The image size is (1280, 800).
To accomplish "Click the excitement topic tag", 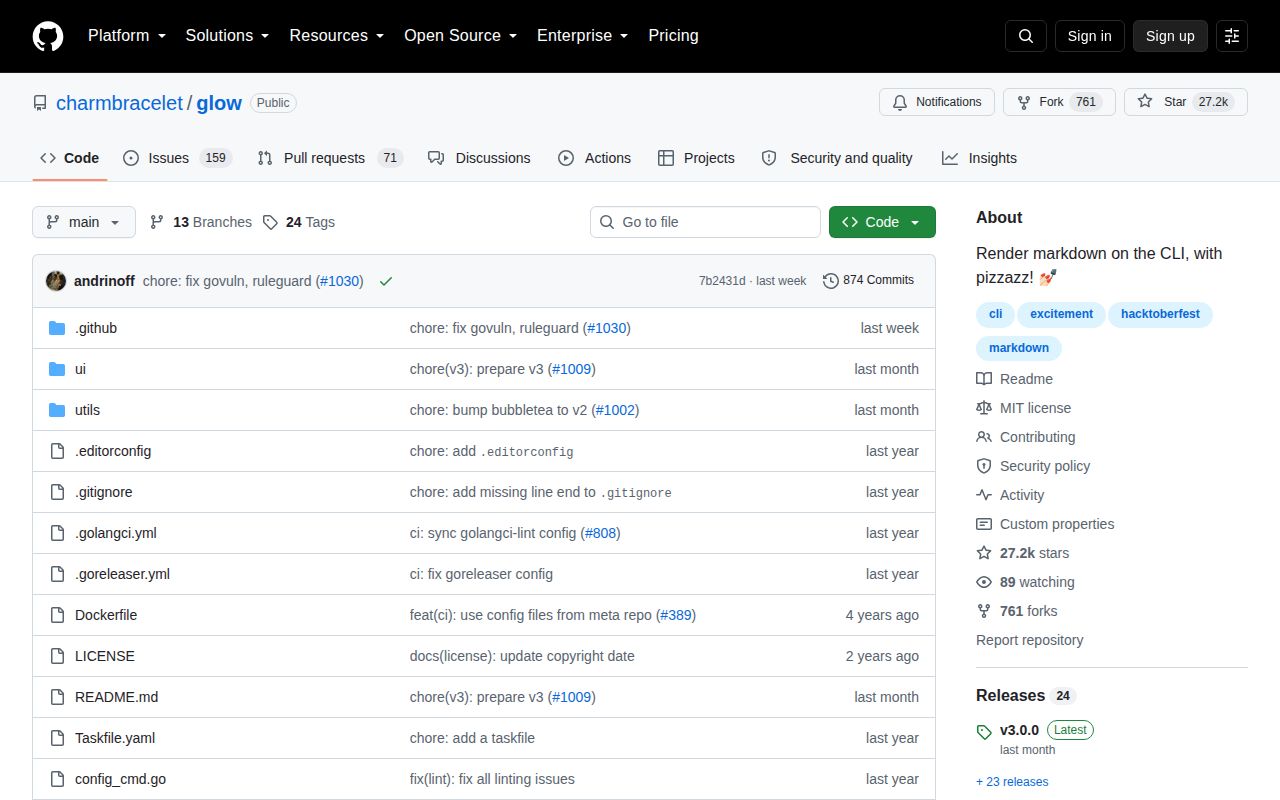I will coord(1061,314).
